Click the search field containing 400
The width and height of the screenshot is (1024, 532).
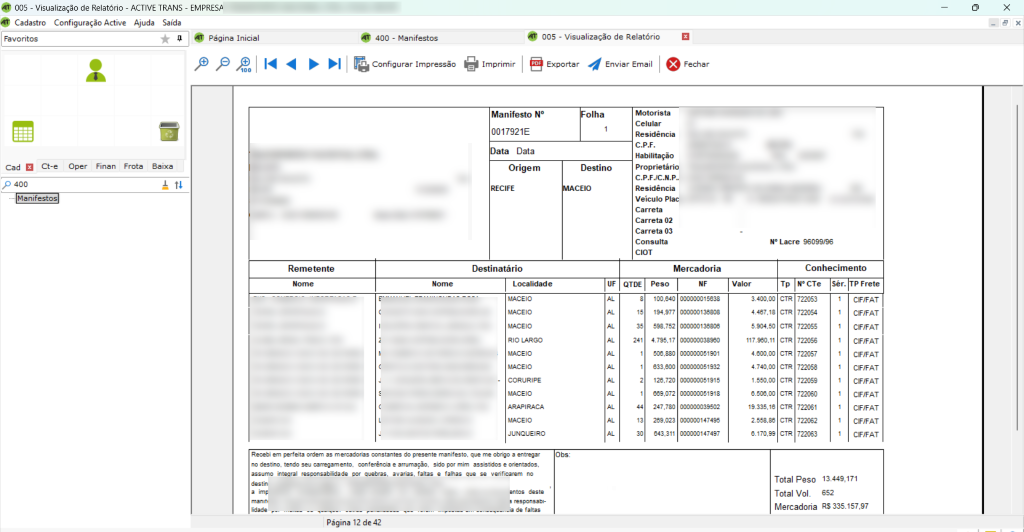pos(80,185)
